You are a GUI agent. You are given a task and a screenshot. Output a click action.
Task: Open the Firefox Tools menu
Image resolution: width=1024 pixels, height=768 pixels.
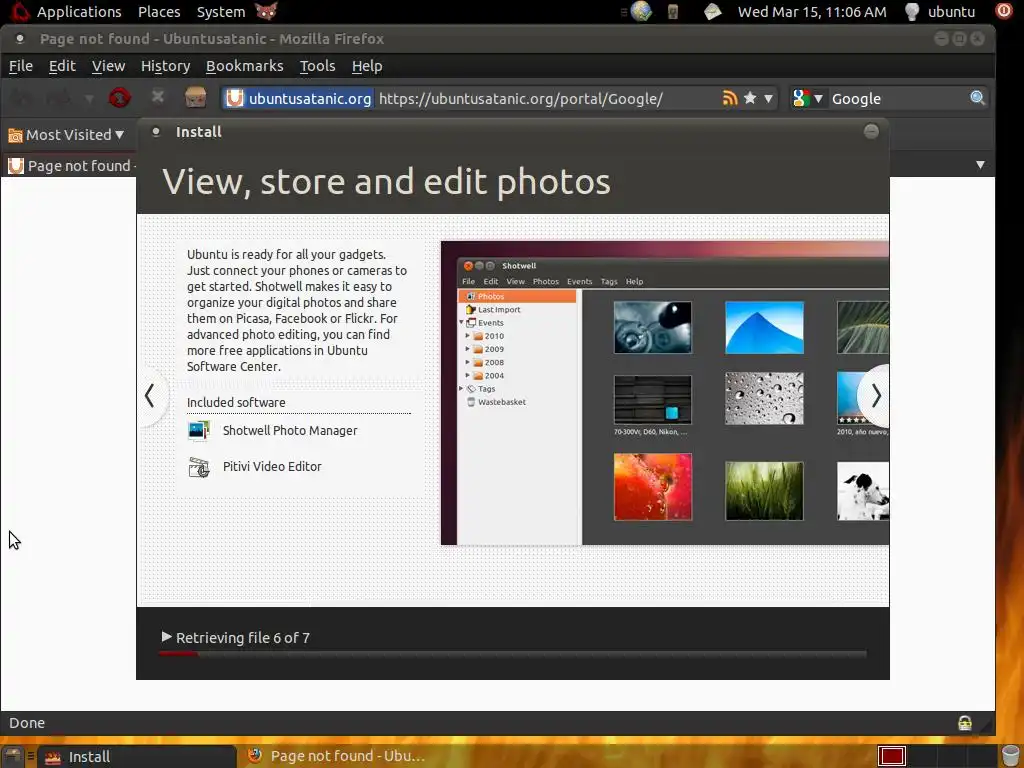[317, 66]
